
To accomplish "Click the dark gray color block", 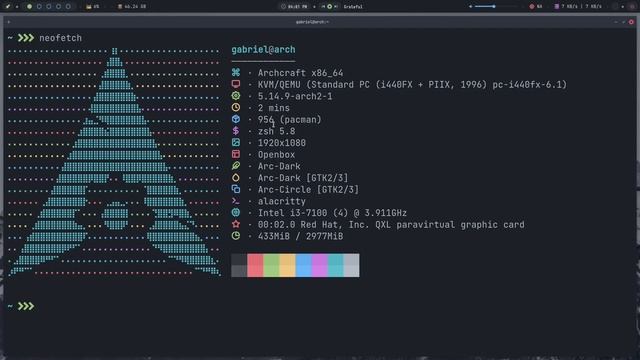I will pyautogui.click(x=239, y=265).
